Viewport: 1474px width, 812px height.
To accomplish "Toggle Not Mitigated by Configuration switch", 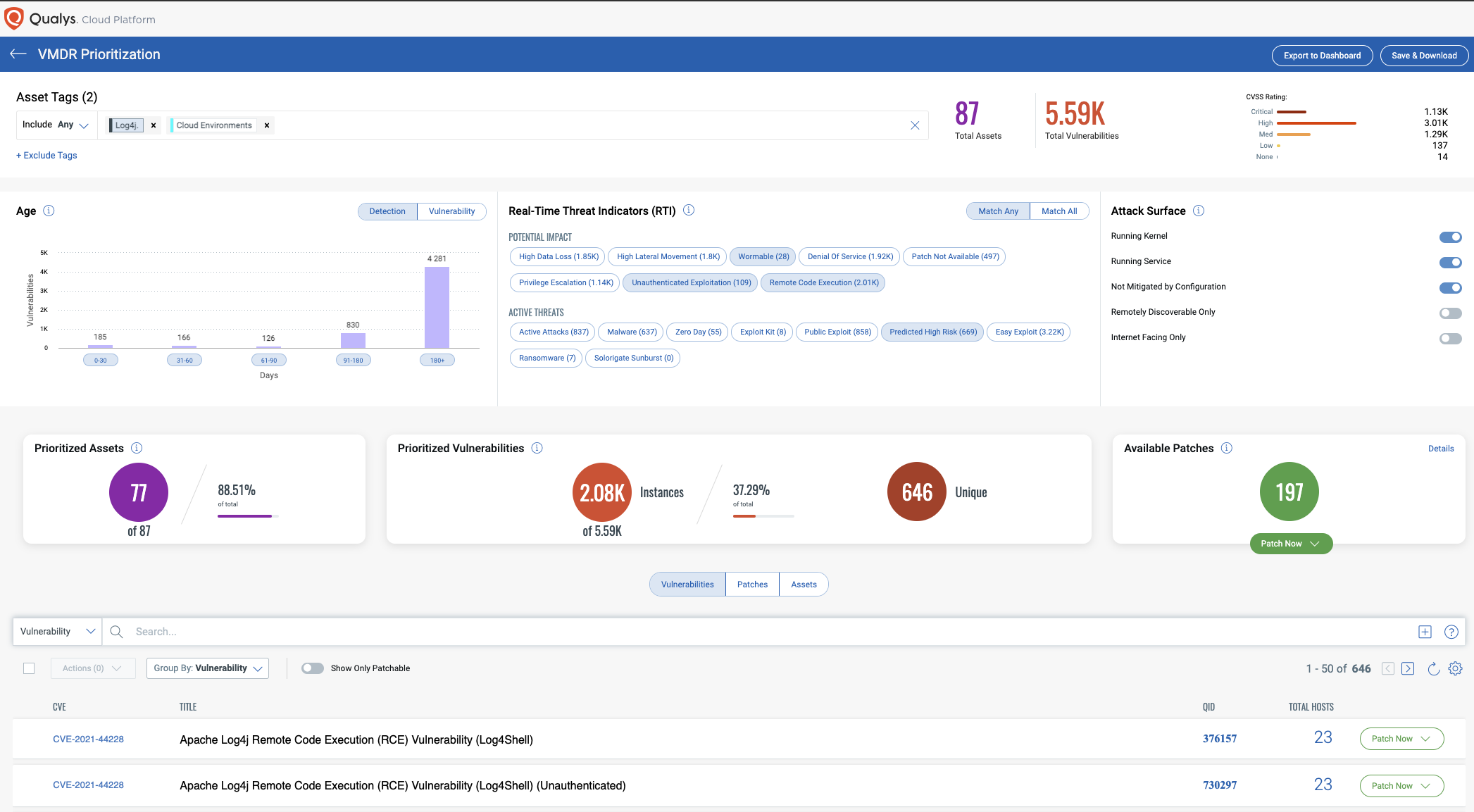I will [x=1451, y=287].
